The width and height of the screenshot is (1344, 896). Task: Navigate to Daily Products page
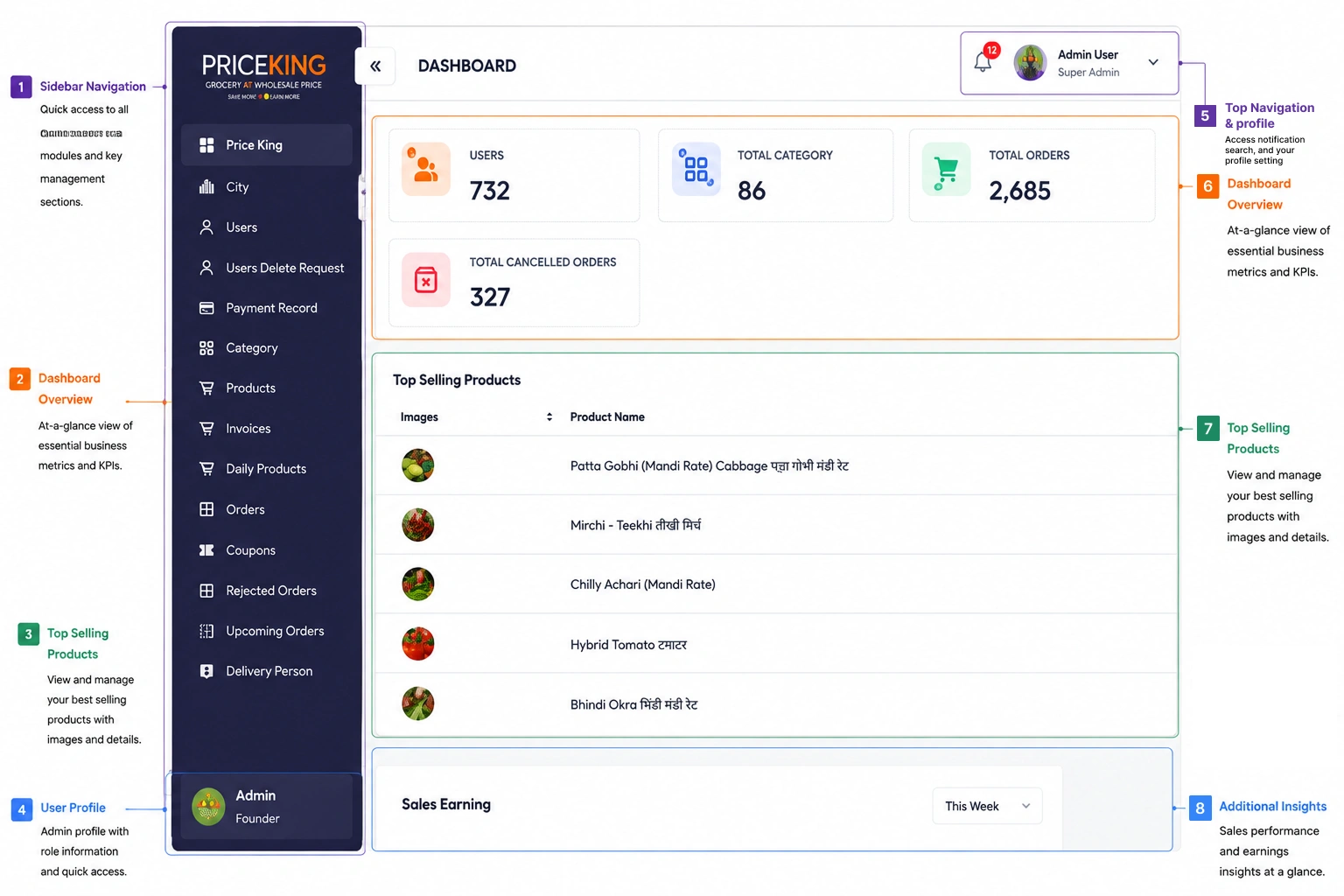tap(267, 469)
